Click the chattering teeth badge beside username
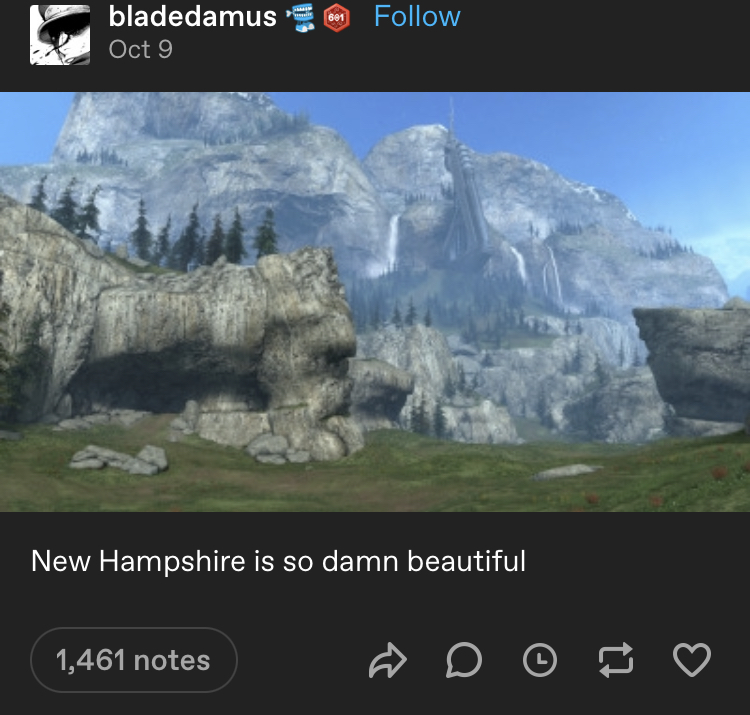The width and height of the screenshot is (750, 715). coord(300,17)
